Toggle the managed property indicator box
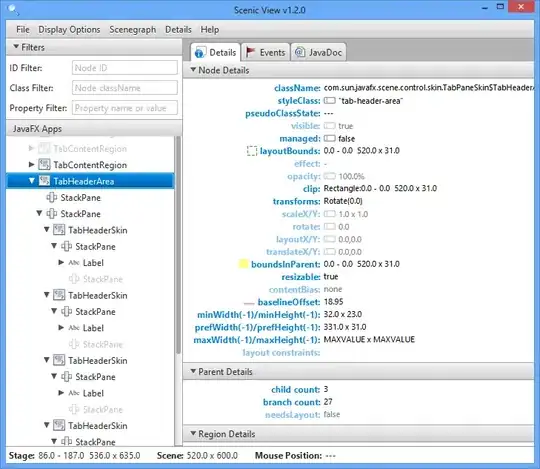 330,138
